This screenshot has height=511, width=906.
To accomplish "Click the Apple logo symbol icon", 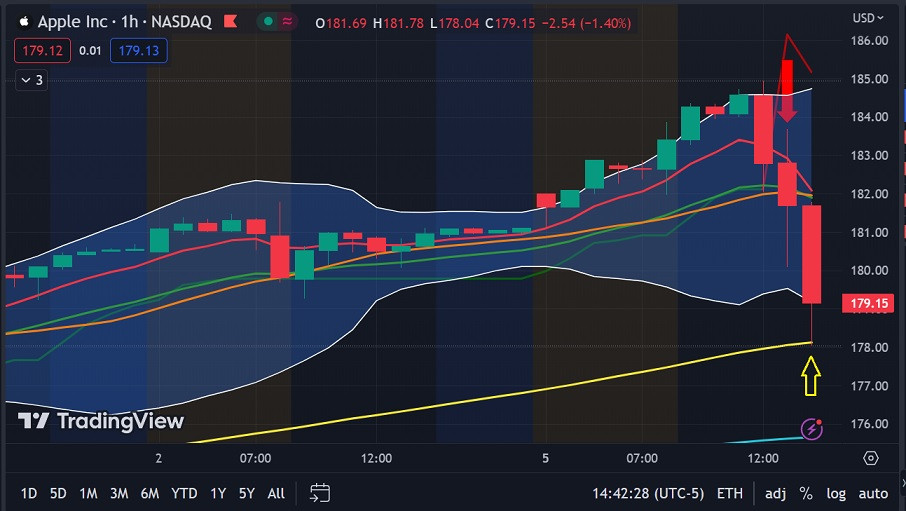I will (x=24, y=22).
